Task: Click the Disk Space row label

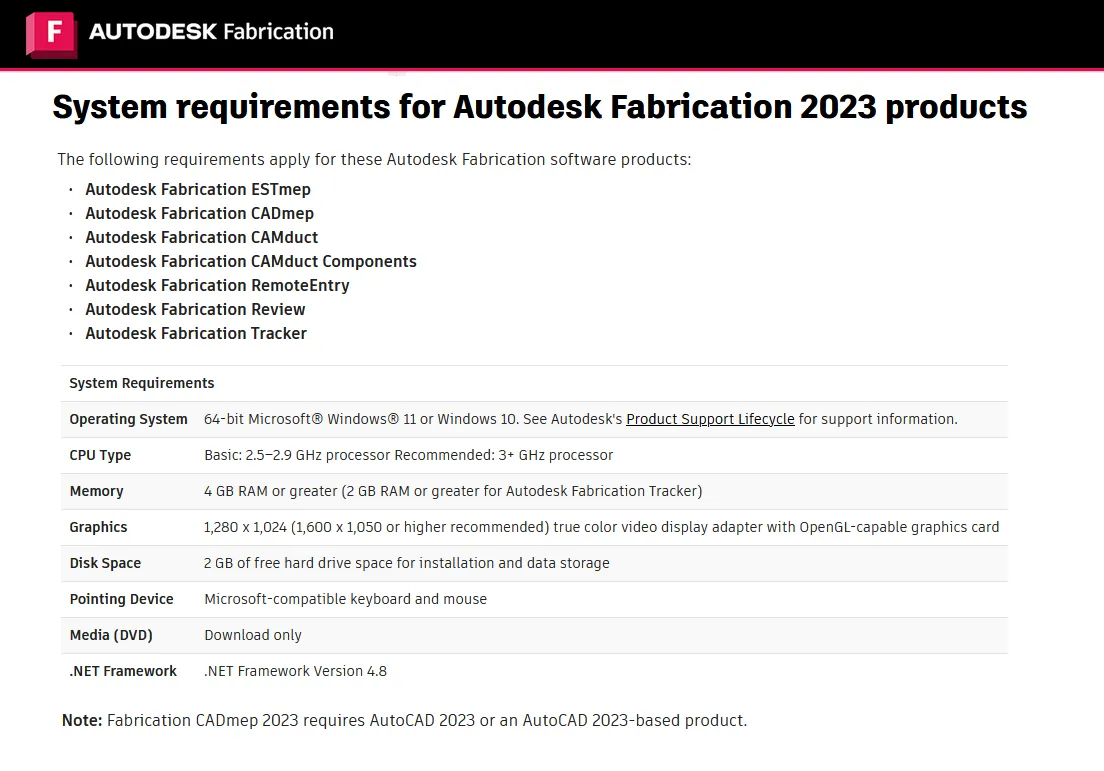Action: (105, 563)
